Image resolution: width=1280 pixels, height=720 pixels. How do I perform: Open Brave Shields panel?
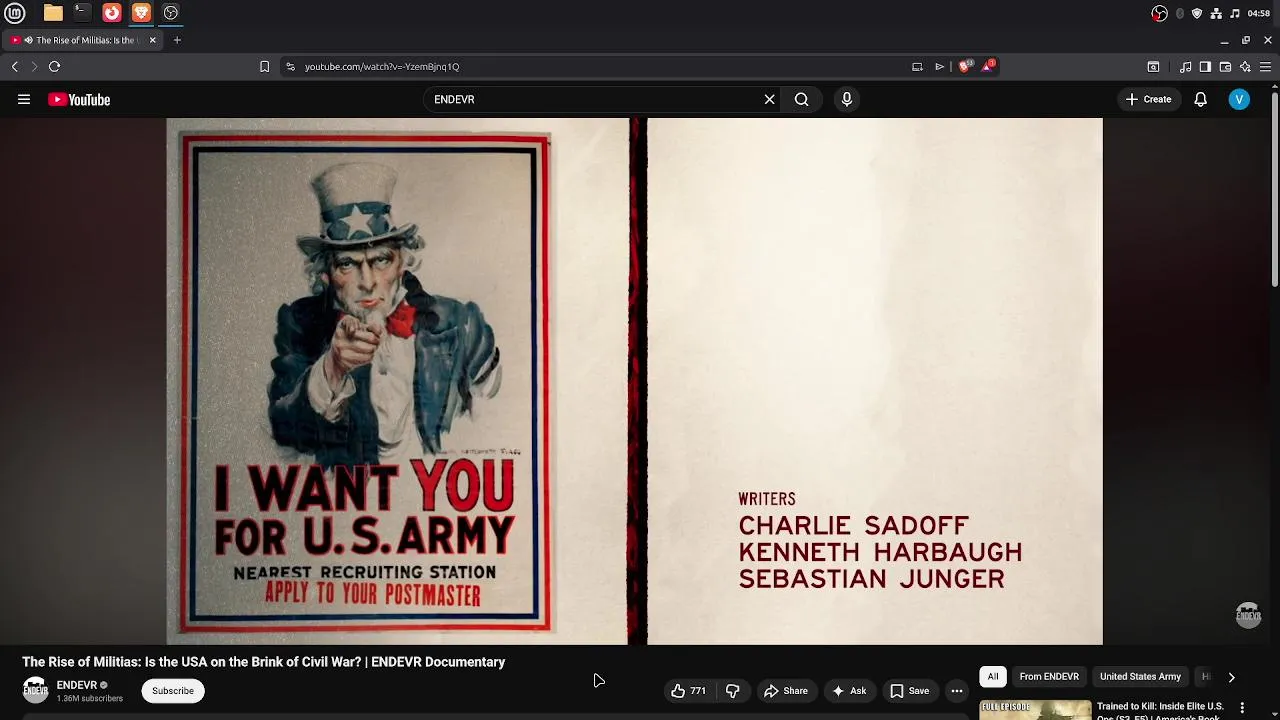click(965, 66)
